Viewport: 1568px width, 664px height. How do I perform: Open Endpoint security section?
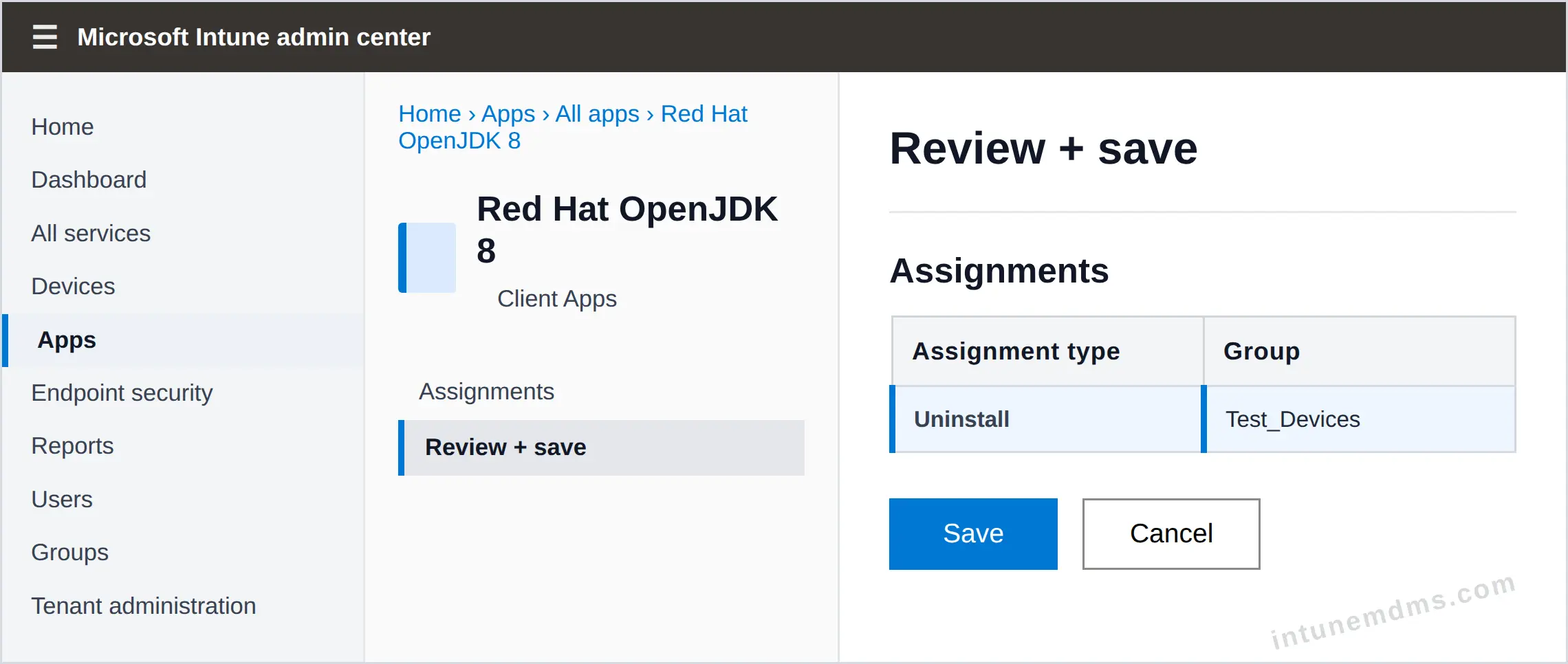122,392
